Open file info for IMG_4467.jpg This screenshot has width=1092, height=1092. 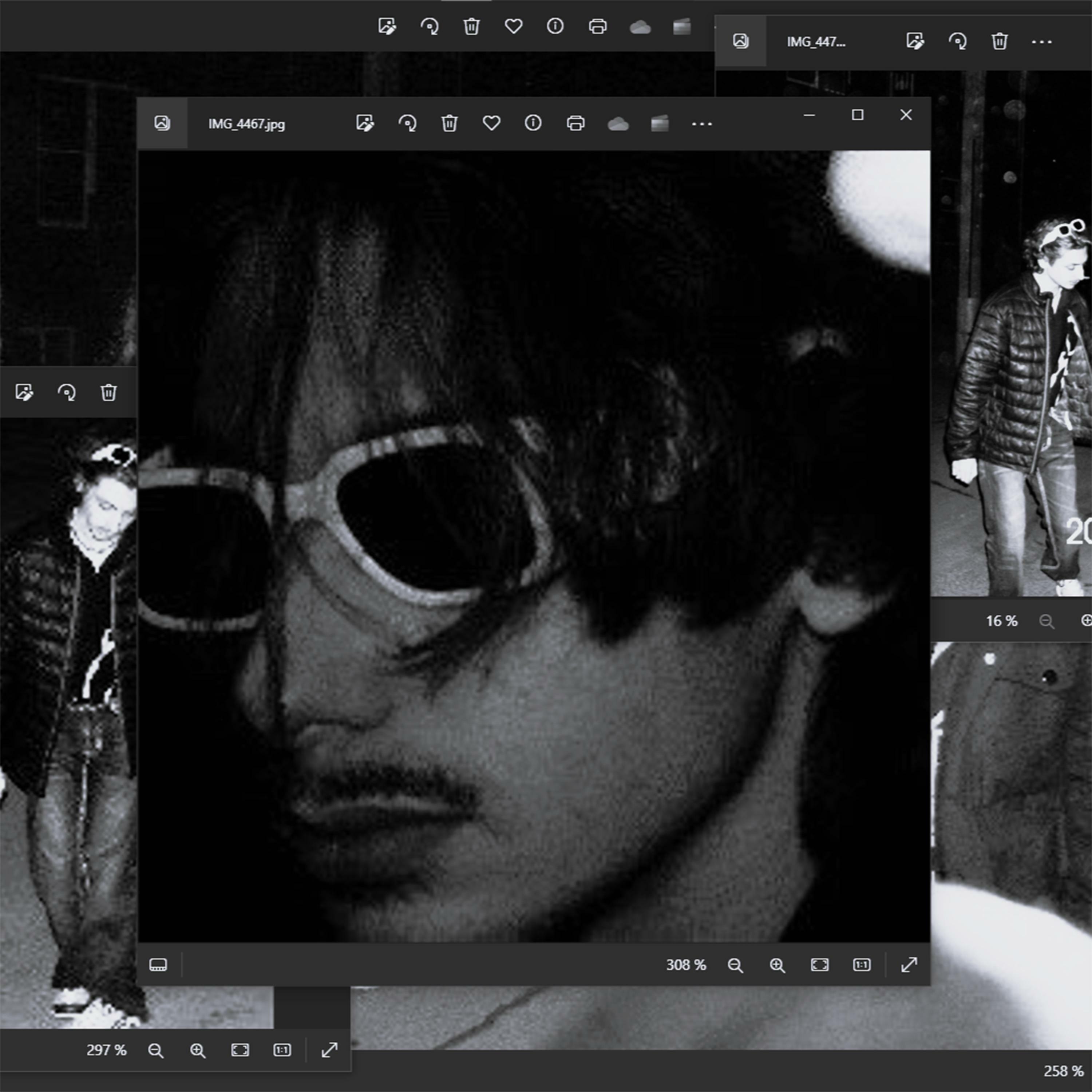click(x=533, y=123)
